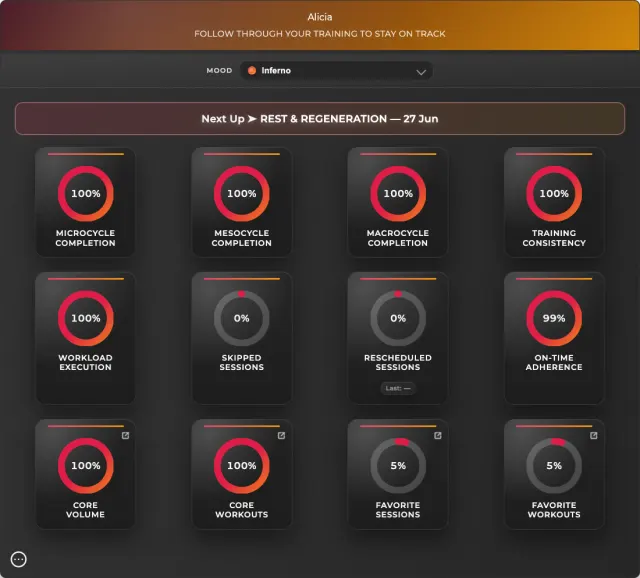Select the Skipped Sessions 0% card

tap(242, 338)
